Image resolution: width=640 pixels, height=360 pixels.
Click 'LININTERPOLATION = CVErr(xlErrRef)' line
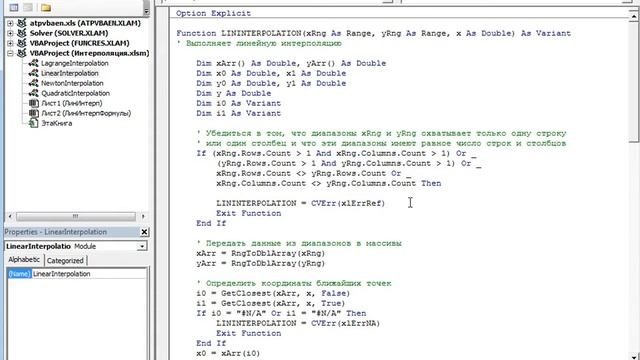(300, 203)
